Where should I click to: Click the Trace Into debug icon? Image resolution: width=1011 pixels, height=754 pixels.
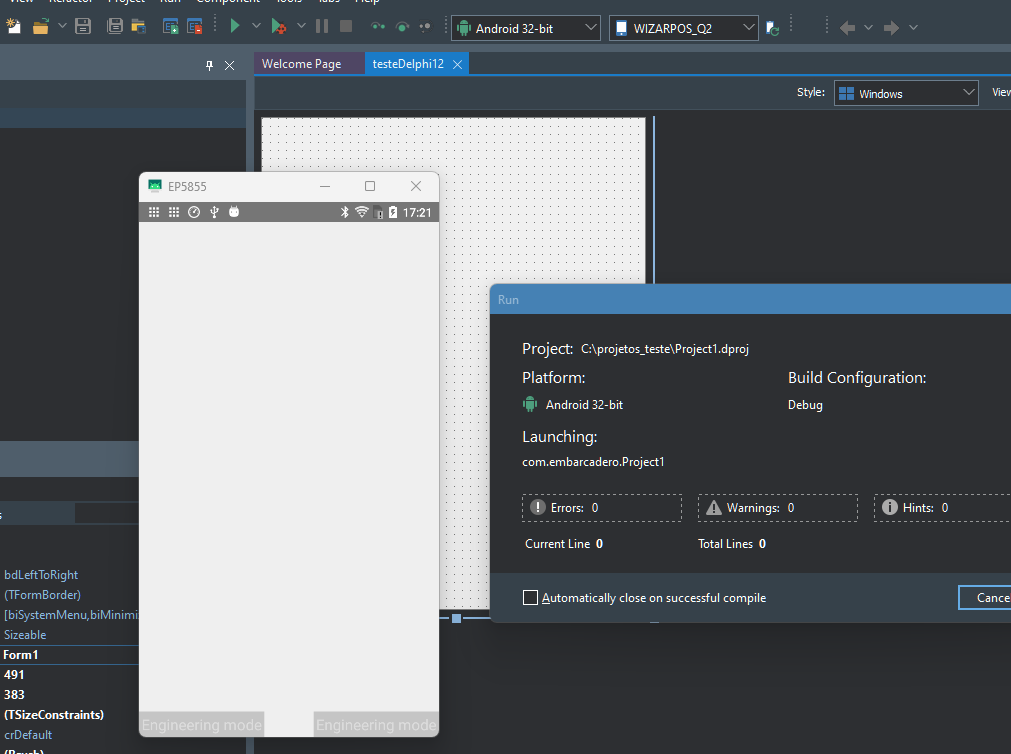[x=378, y=26]
